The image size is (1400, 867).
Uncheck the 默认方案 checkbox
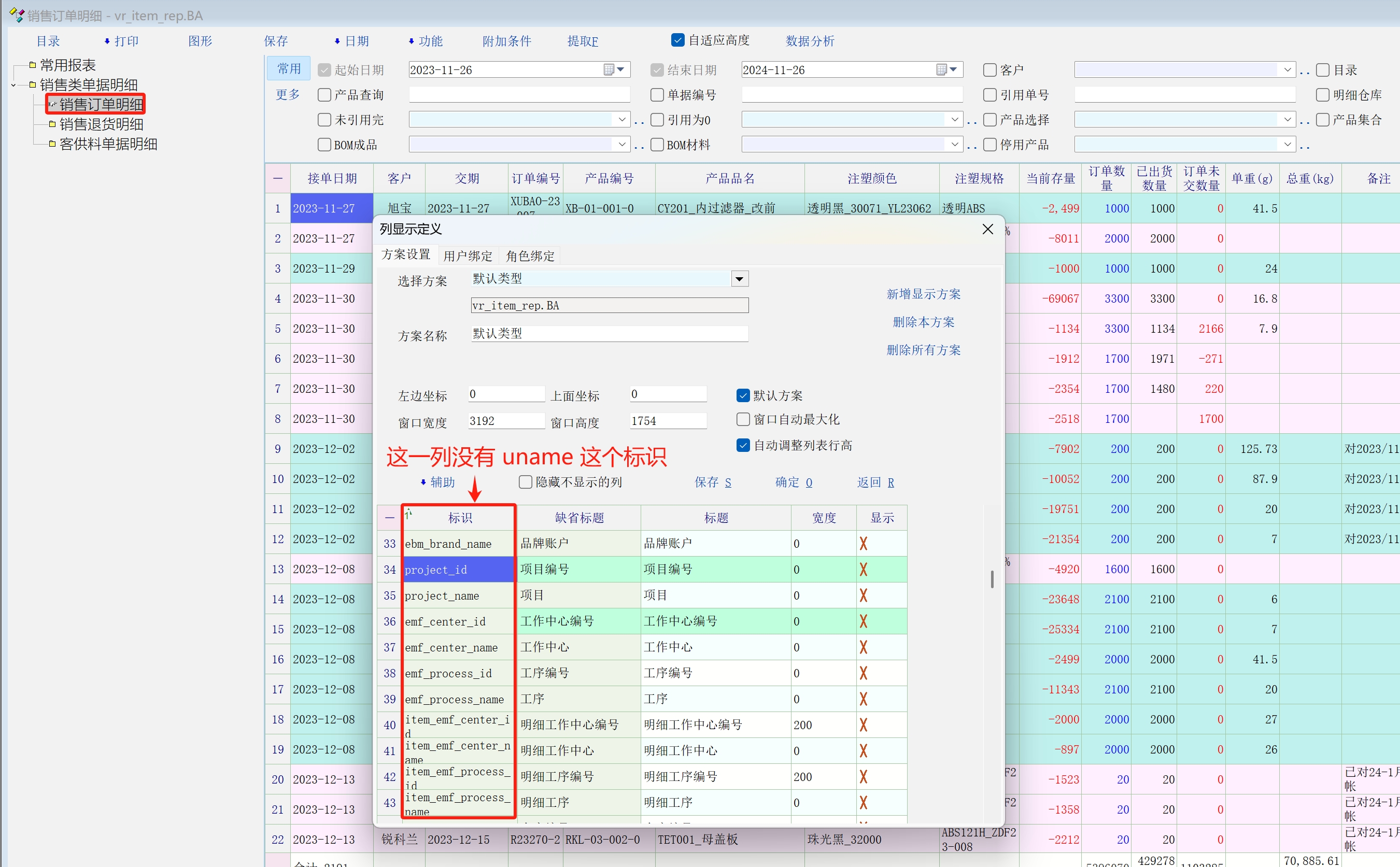[x=743, y=395]
